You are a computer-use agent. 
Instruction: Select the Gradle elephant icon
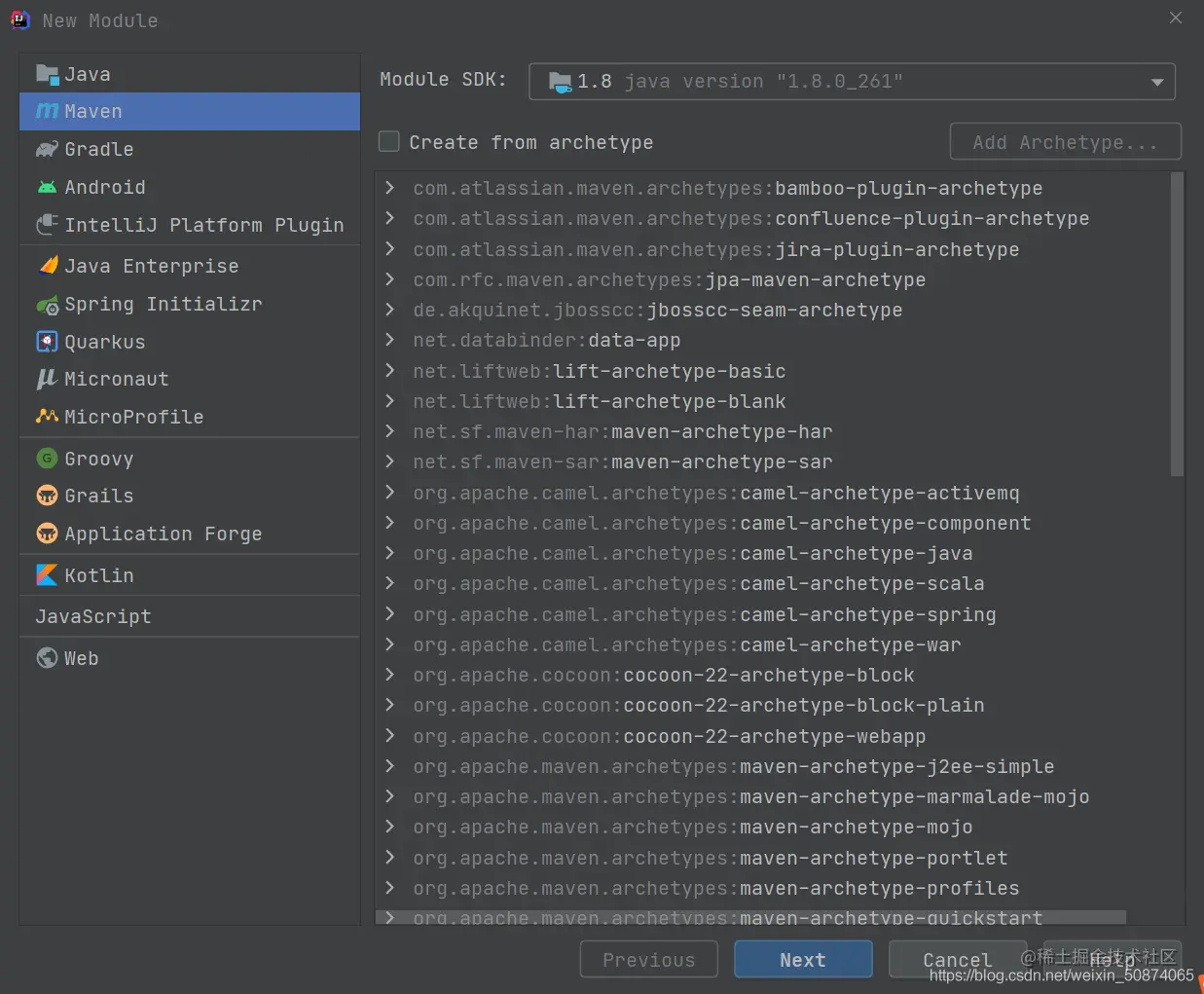pos(47,149)
